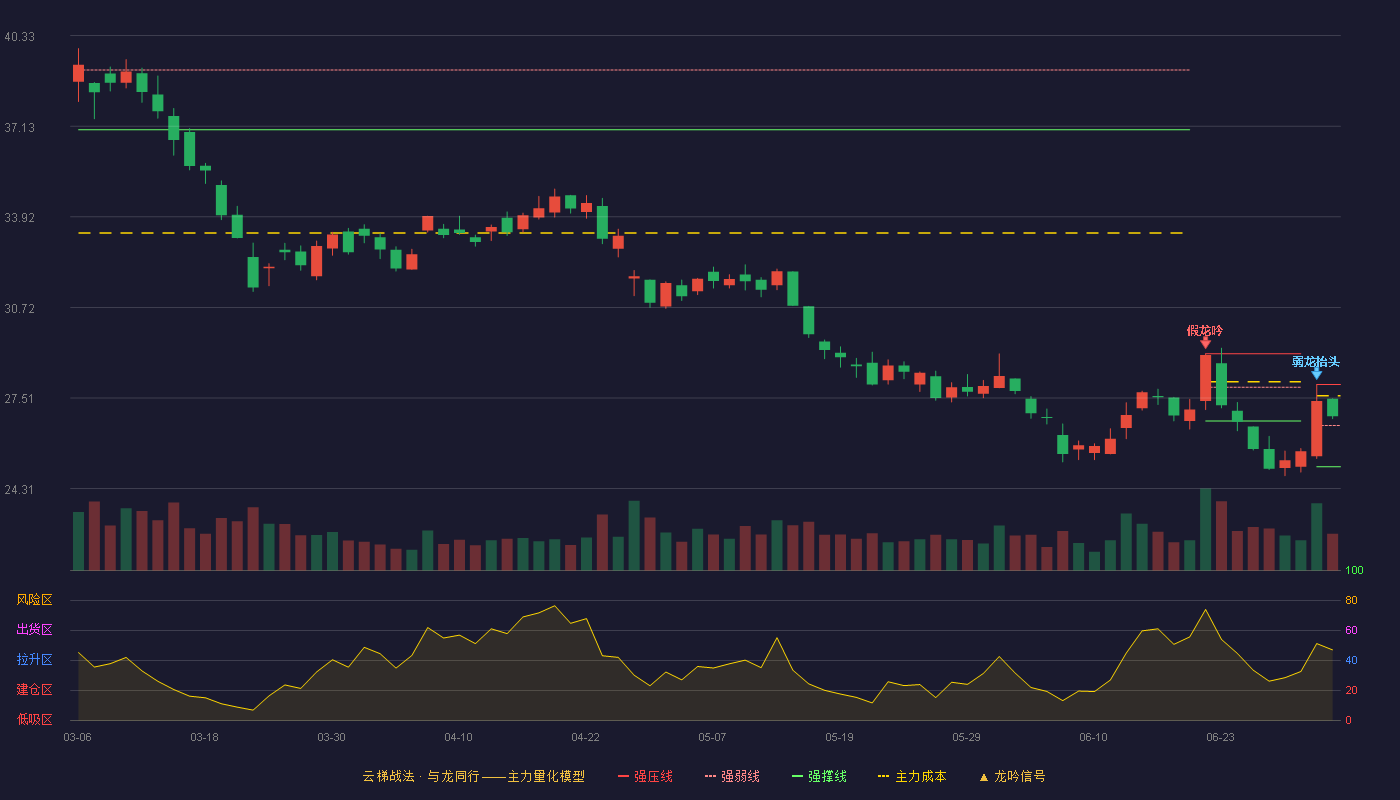The width and height of the screenshot is (1400, 800).
Task: Click the 建仓区 zone label
Action: coord(35,690)
